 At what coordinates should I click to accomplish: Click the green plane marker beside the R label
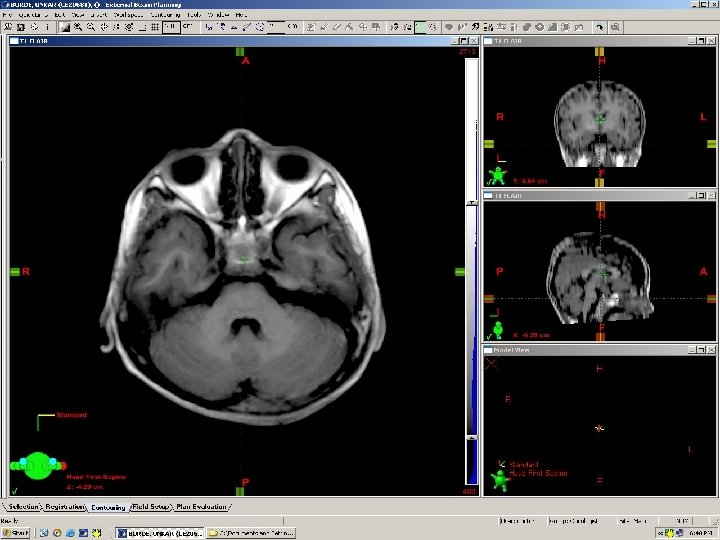15,272
